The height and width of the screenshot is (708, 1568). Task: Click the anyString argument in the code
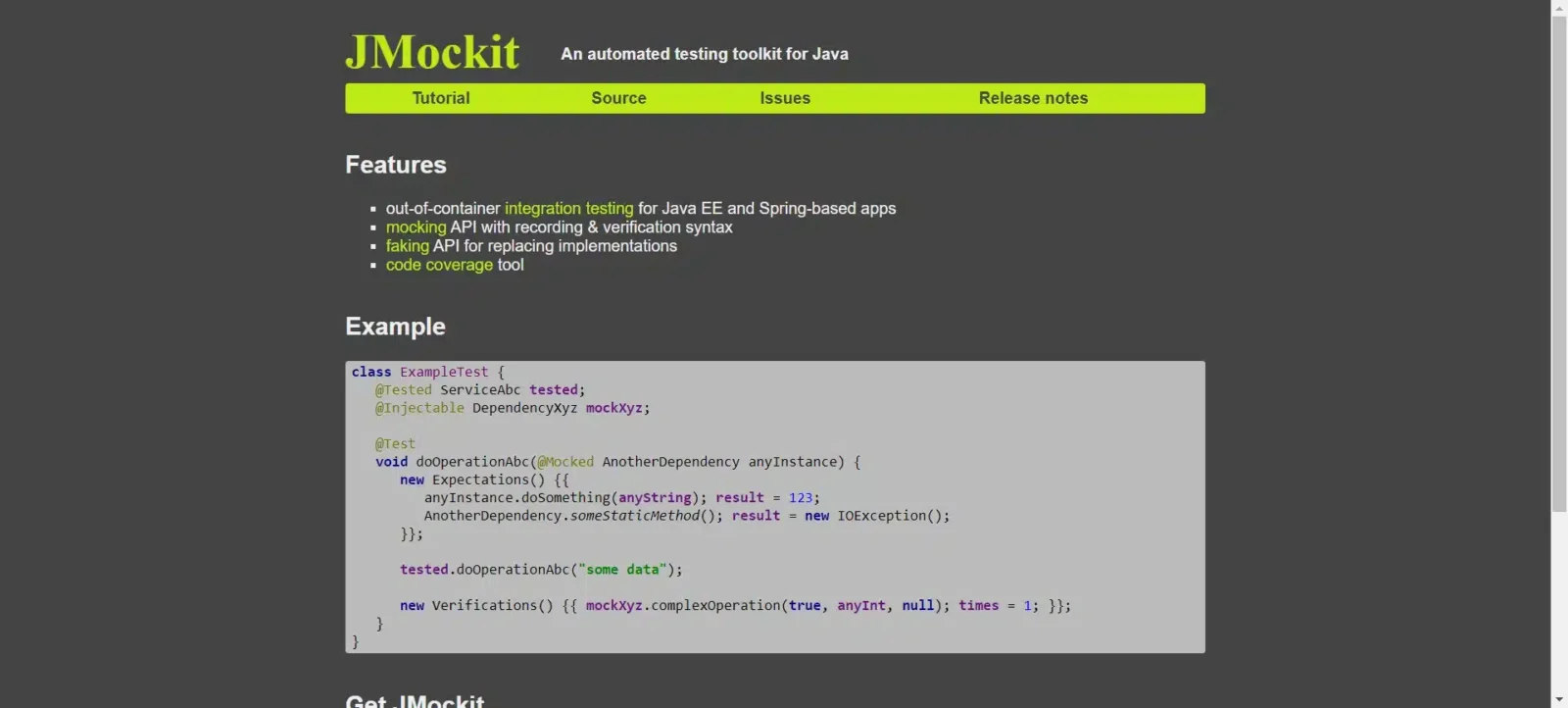pos(655,498)
